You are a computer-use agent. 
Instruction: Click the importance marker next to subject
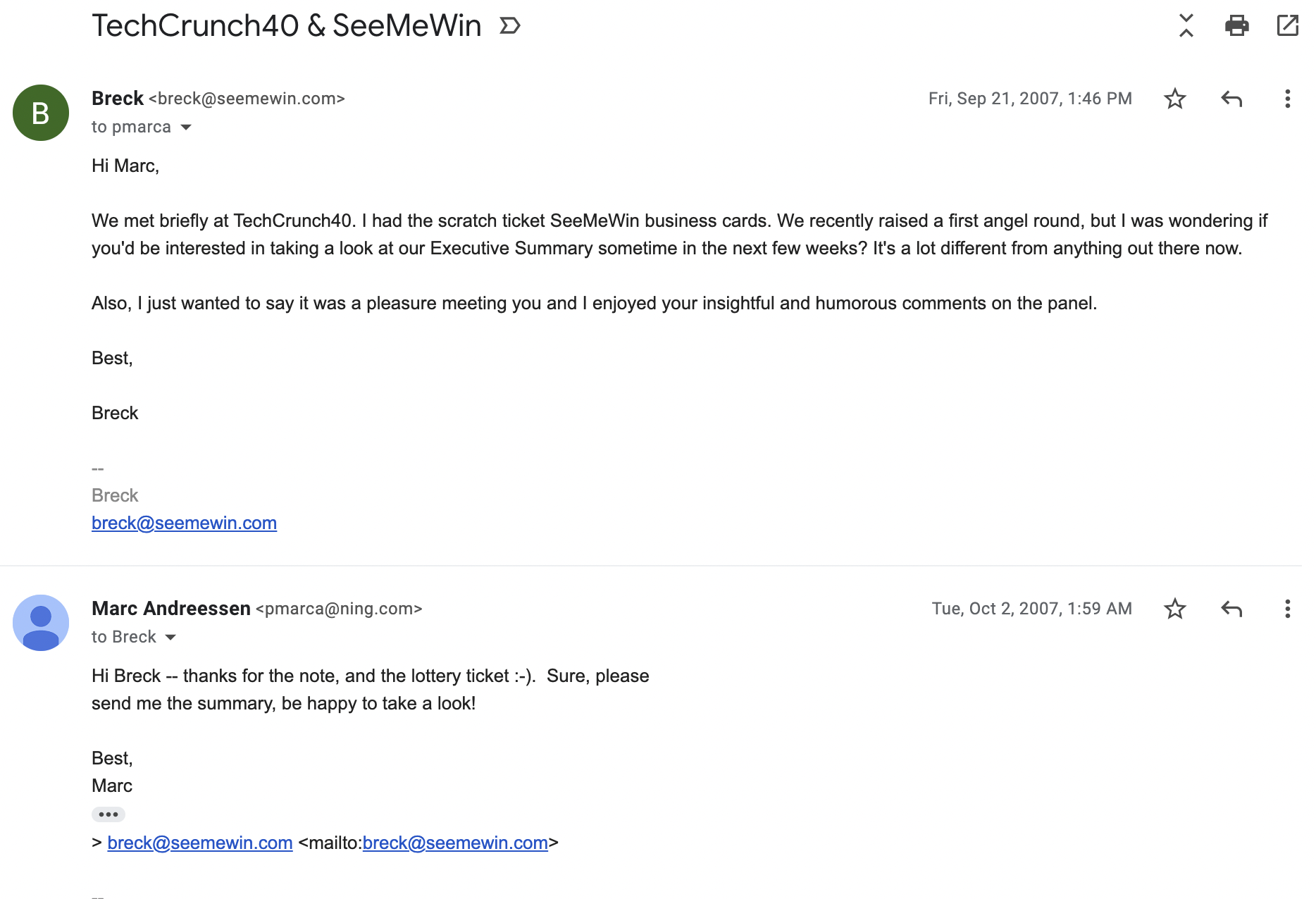click(x=509, y=26)
